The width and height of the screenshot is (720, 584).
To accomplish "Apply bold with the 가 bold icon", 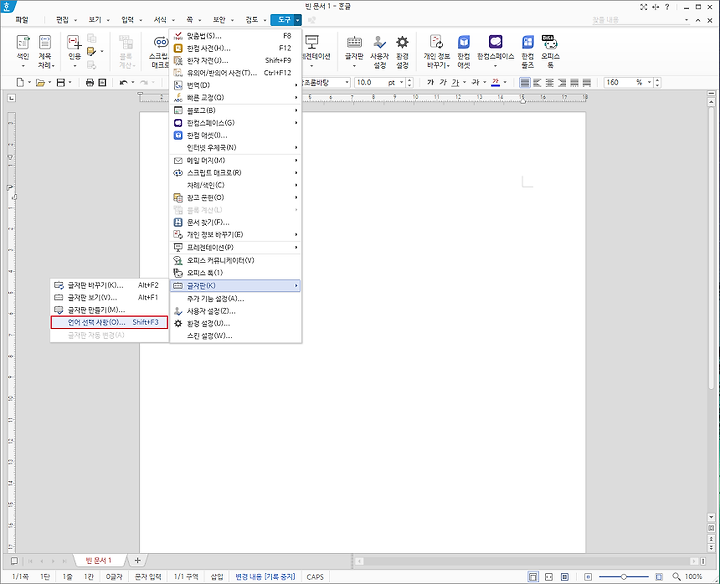I will tap(430, 82).
